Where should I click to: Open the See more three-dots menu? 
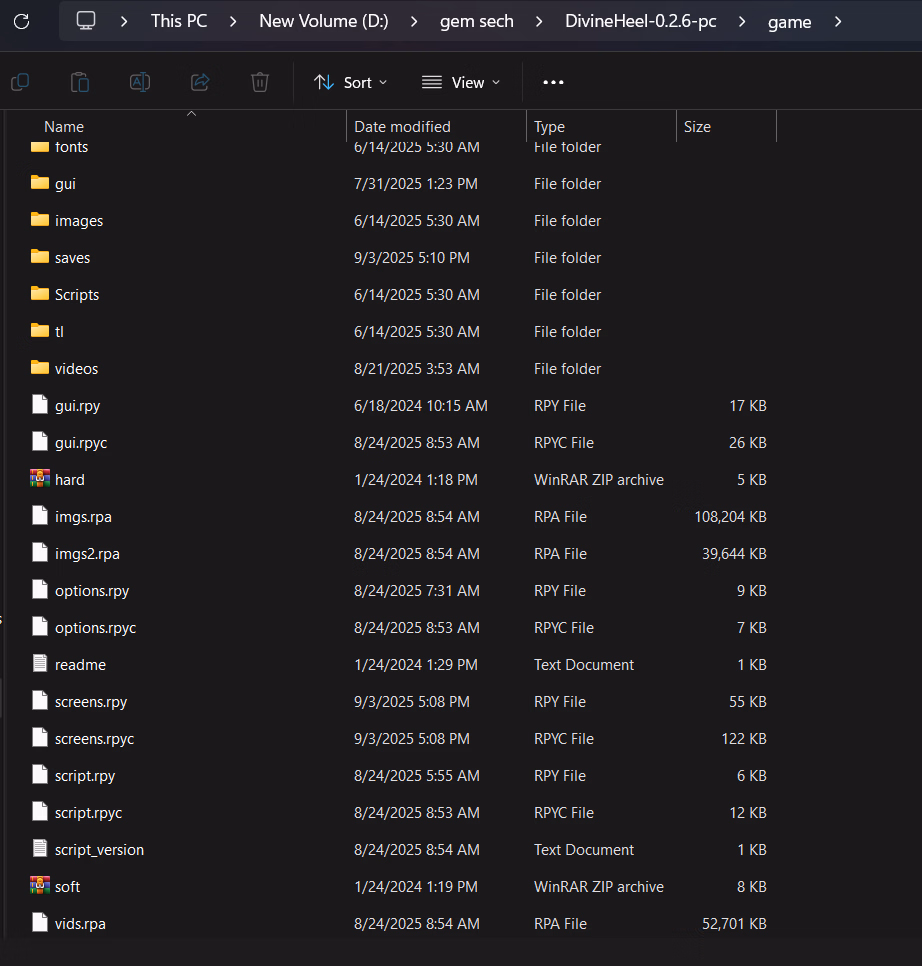click(x=553, y=82)
